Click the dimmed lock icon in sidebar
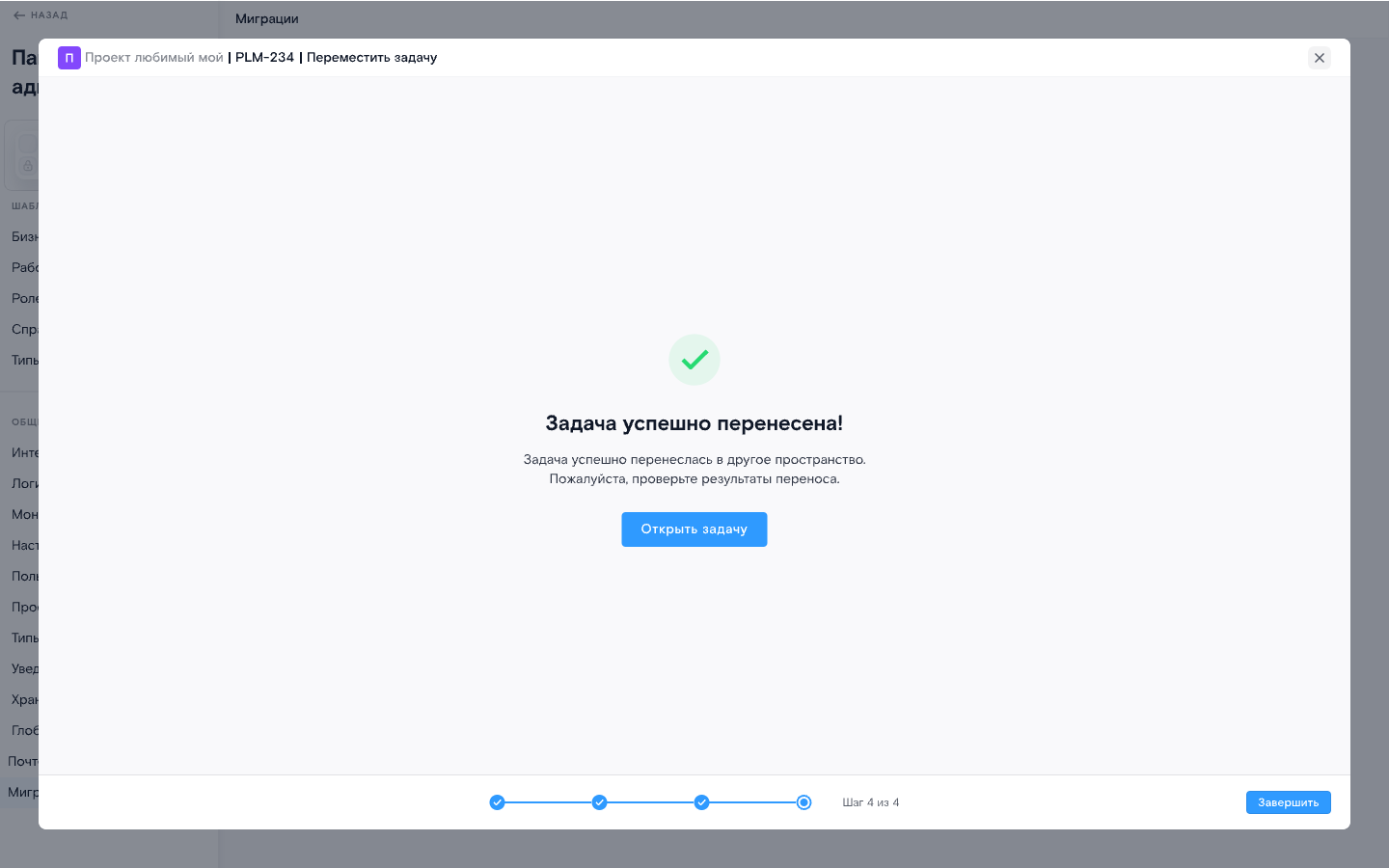This screenshot has width=1389, height=868. tap(28, 166)
